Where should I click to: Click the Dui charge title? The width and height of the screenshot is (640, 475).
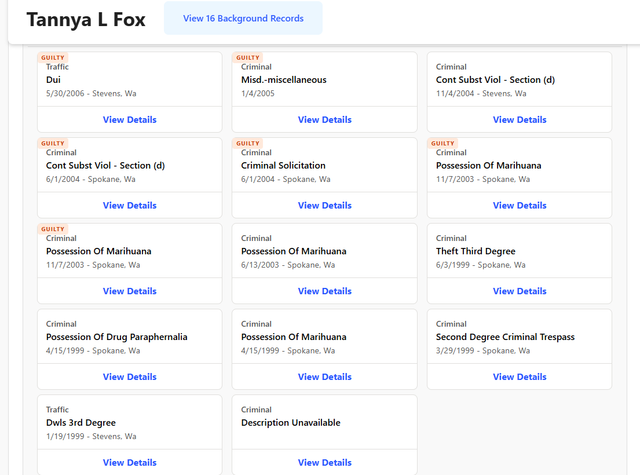[x=53, y=80]
